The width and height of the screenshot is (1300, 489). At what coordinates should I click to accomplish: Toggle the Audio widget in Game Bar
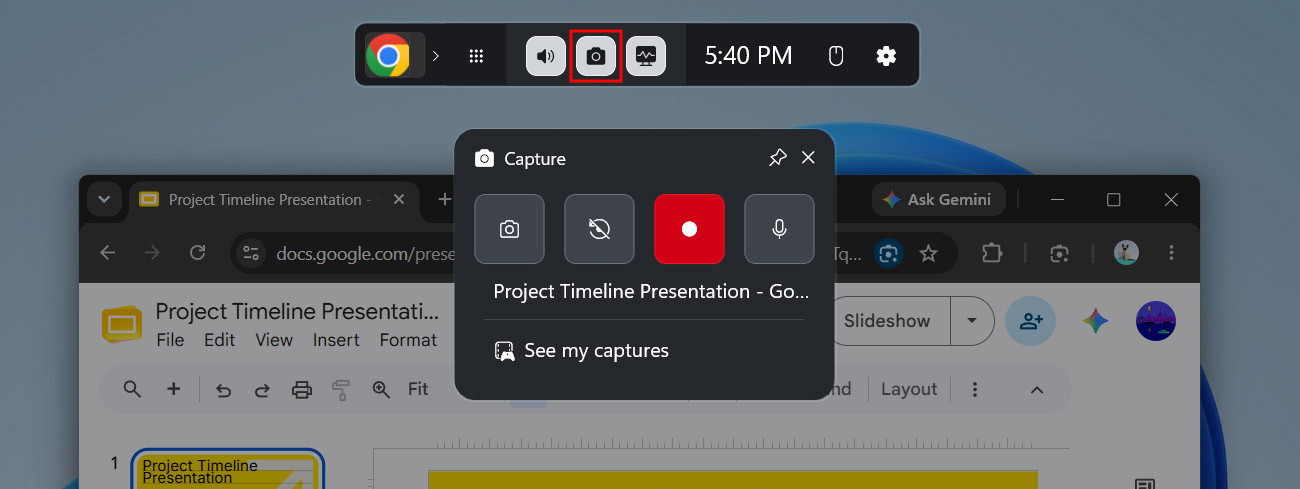click(x=546, y=56)
